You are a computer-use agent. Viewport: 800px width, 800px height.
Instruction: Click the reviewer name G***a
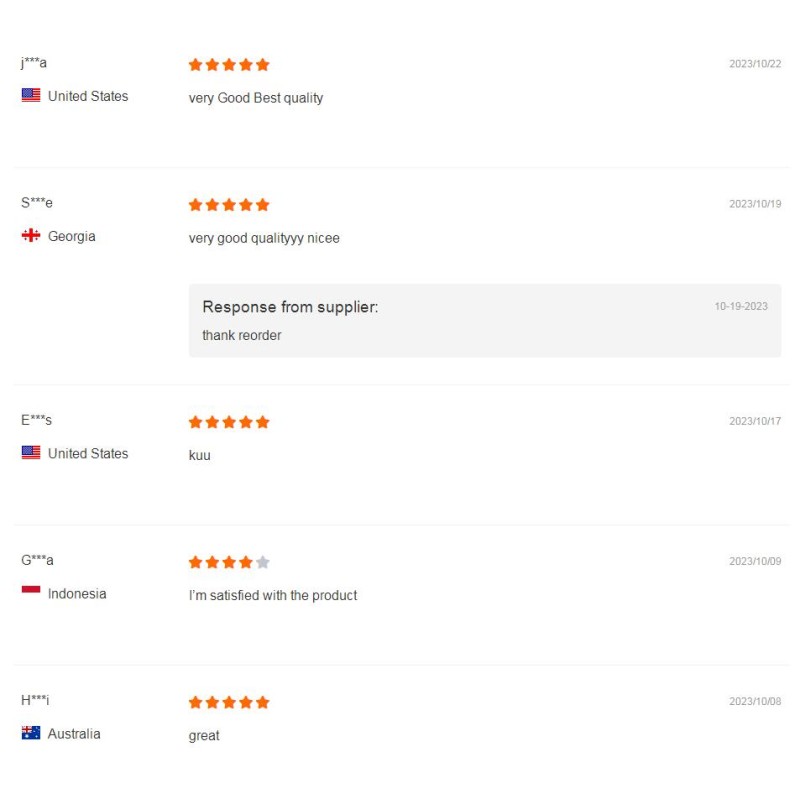37,560
